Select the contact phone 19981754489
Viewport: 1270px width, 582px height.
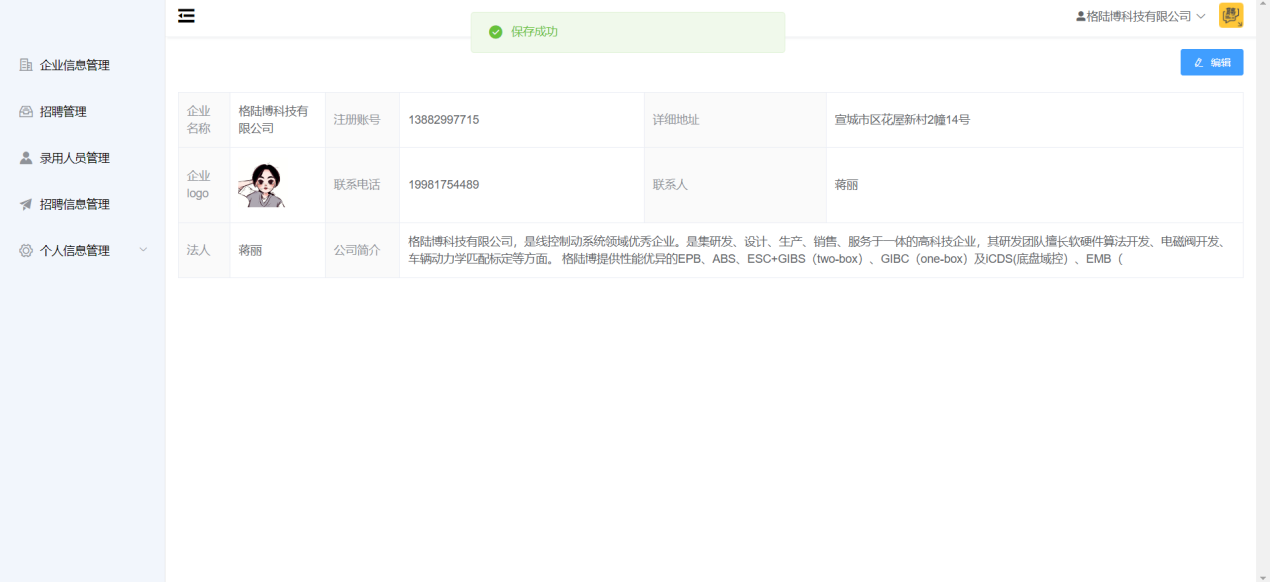click(444, 185)
